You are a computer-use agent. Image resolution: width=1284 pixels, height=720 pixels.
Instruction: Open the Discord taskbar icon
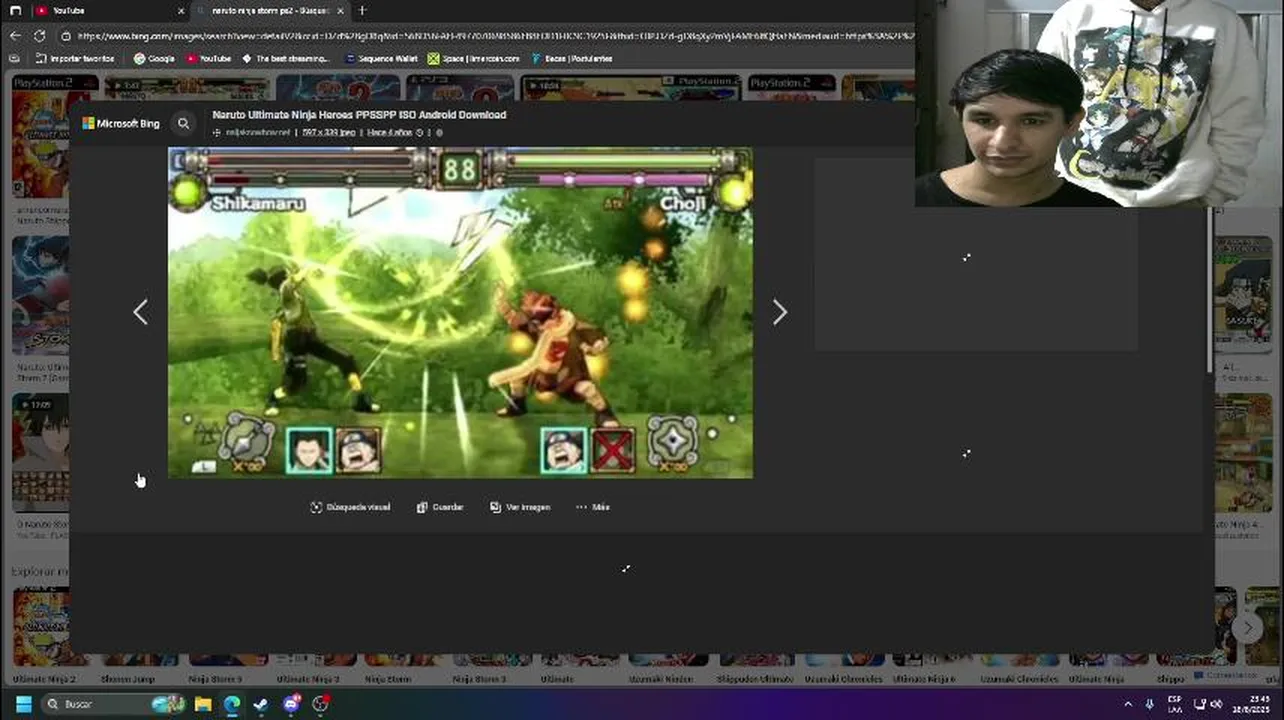[x=291, y=704]
